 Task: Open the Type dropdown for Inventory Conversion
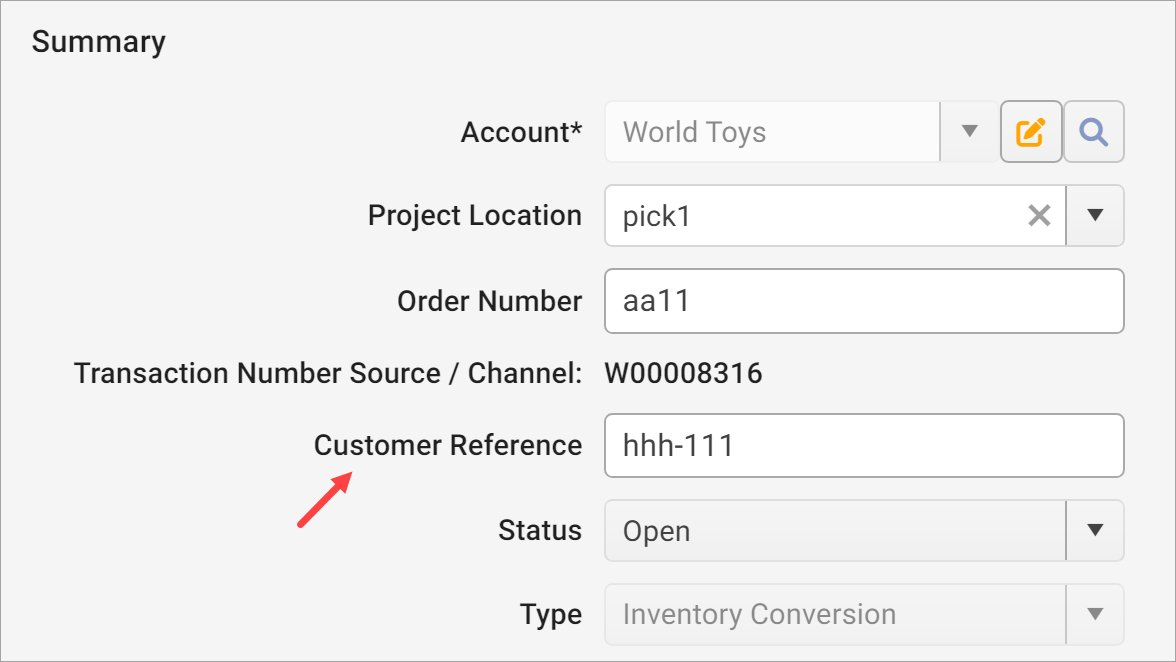[1096, 614]
